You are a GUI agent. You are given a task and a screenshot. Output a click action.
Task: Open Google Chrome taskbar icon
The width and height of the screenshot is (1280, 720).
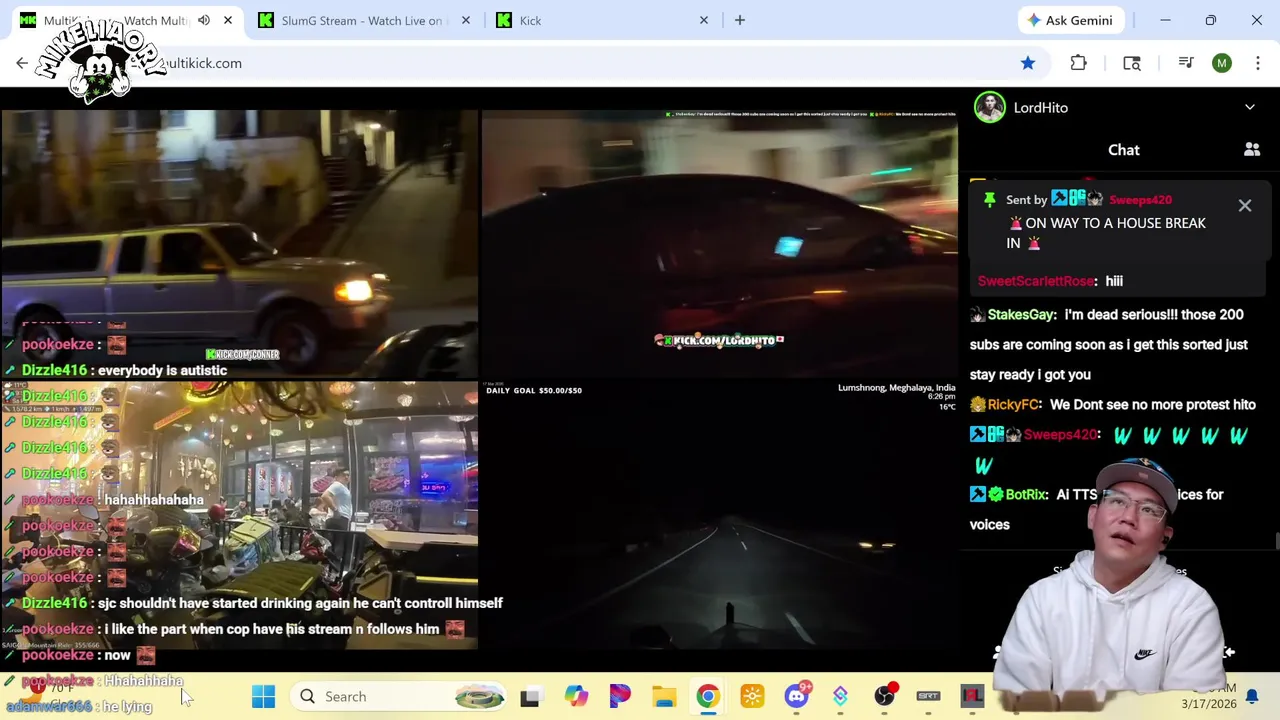(x=708, y=696)
